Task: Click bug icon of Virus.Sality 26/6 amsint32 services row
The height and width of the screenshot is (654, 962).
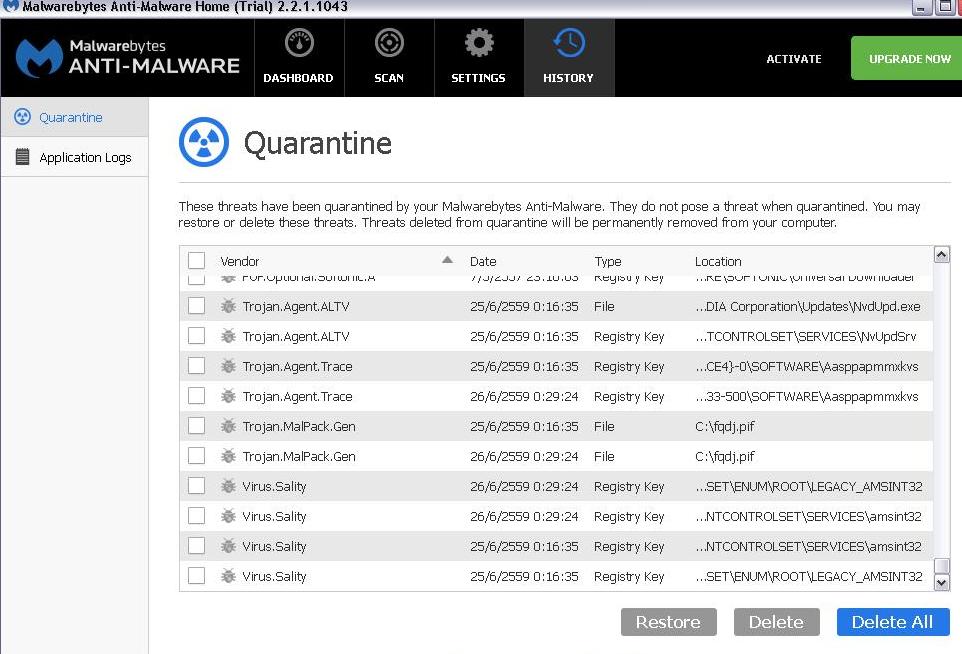Action: point(228,516)
